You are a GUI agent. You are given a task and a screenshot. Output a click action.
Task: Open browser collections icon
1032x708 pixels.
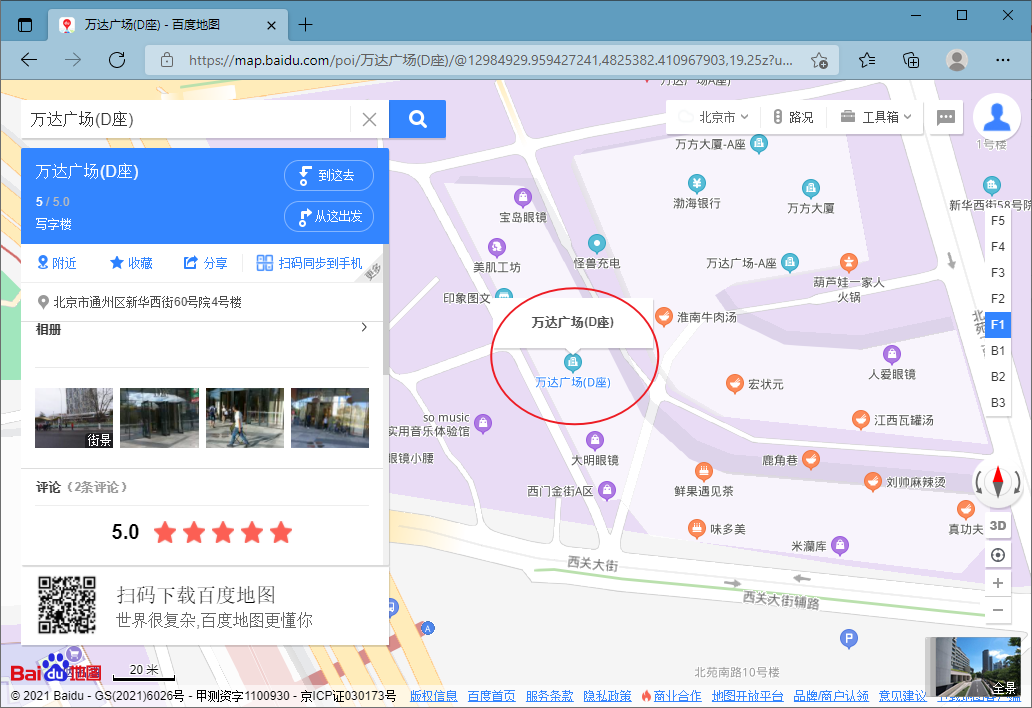point(911,60)
